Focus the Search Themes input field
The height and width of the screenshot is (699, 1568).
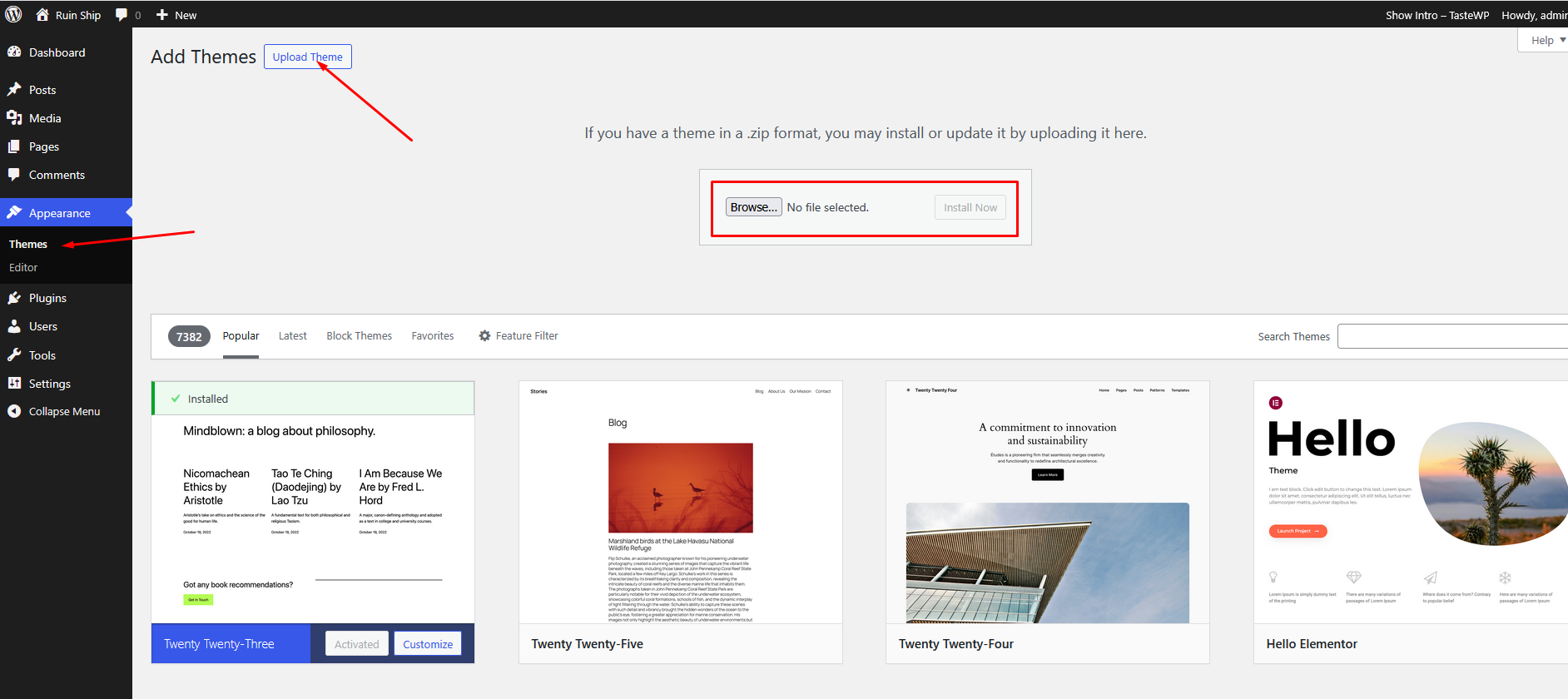pos(1452,336)
